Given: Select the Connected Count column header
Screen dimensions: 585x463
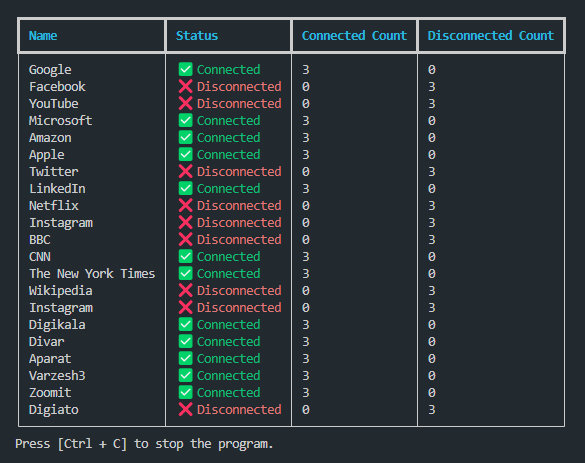Looking at the screenshot, I should tap(354, 35).
